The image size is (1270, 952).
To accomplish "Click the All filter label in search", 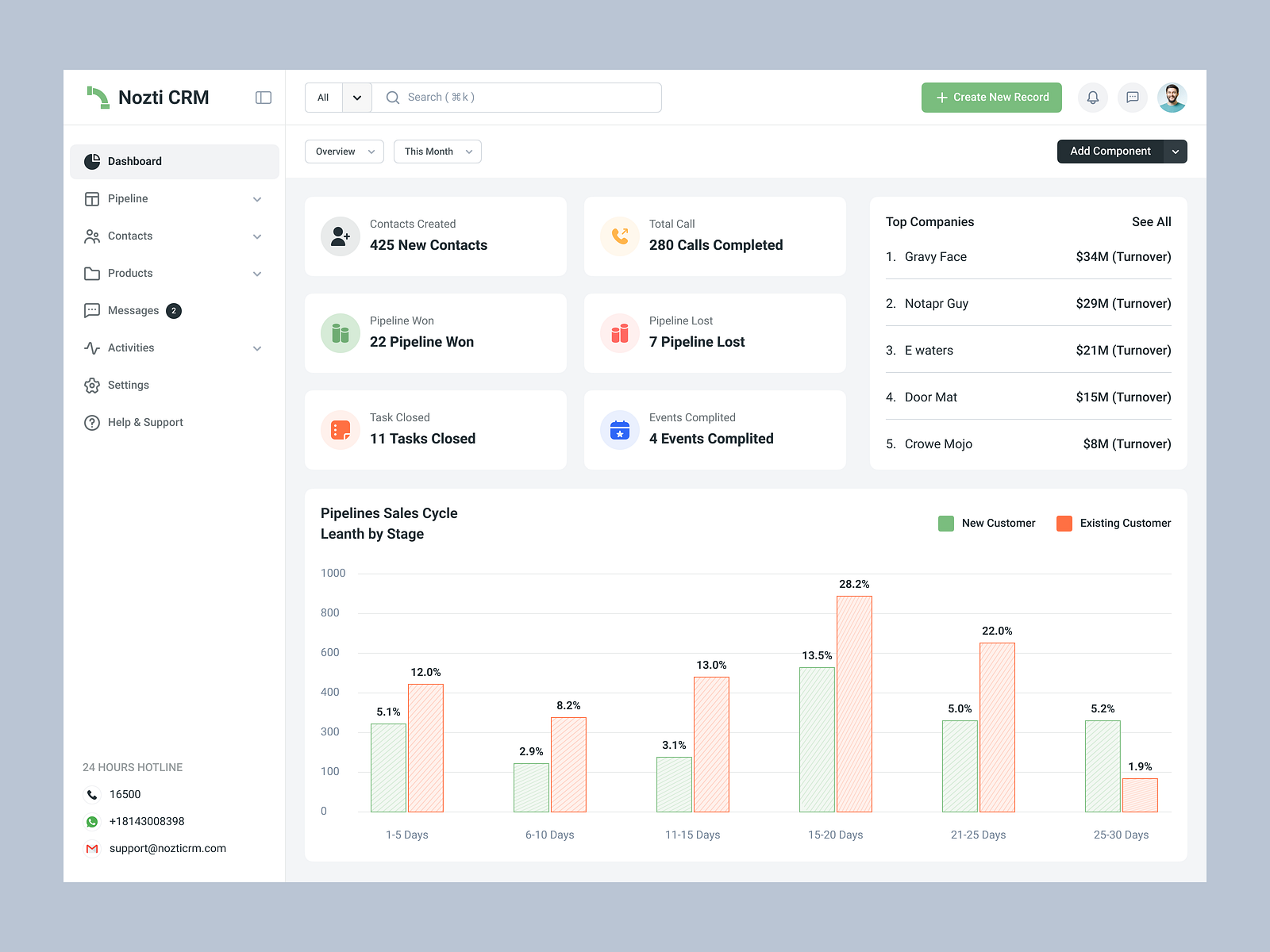I will [323, 98].
